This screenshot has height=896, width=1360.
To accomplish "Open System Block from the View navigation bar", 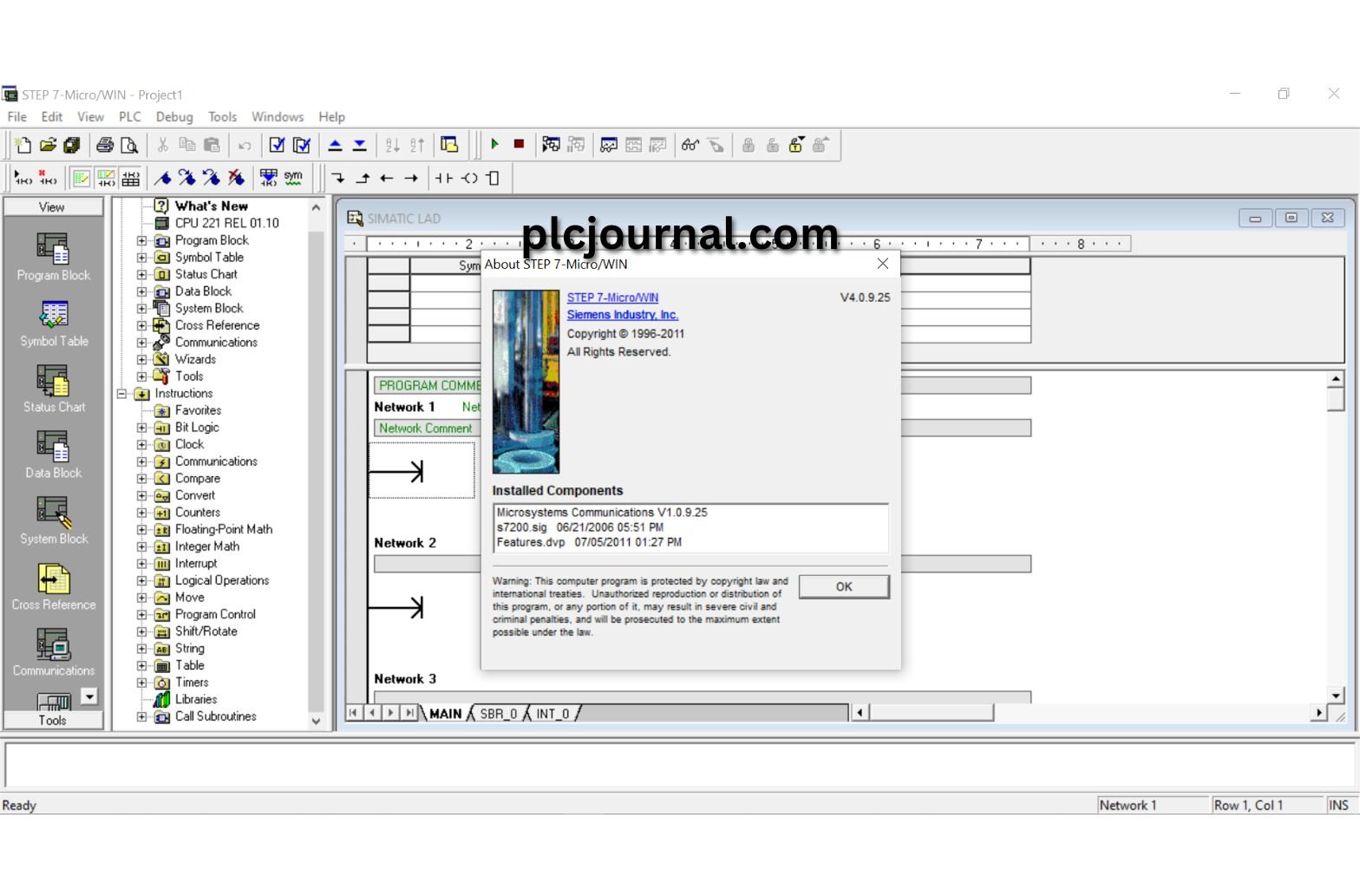I will (54, 521).
